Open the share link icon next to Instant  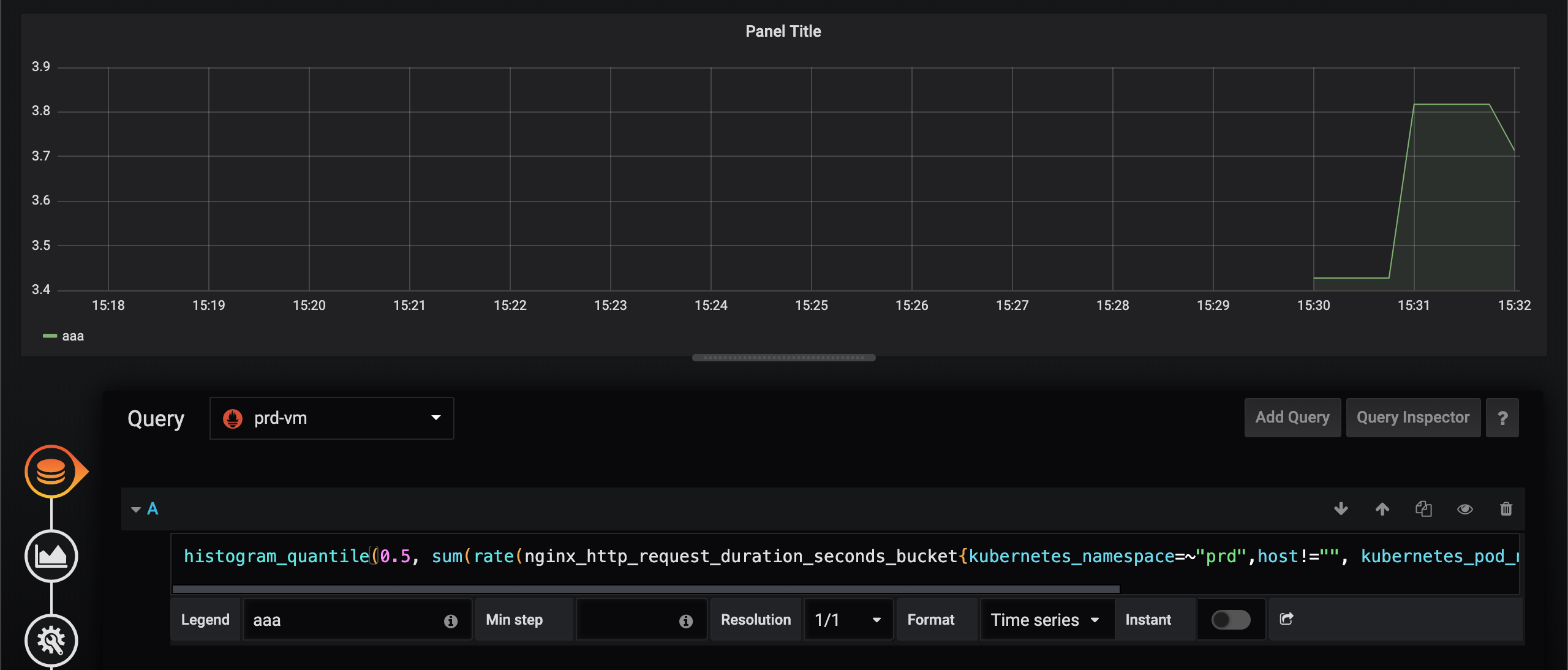(x=1286, y=619)
